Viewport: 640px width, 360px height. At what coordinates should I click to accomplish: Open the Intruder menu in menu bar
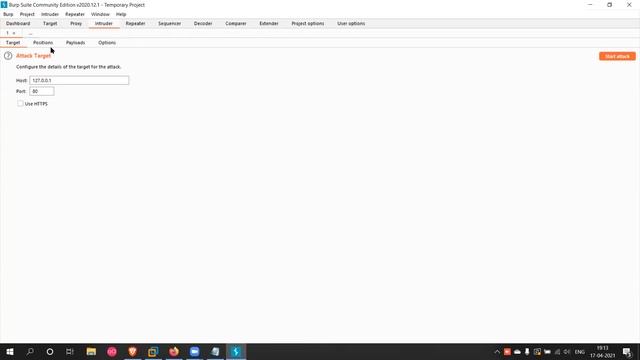pyautogui.click(x=50, y=14)
